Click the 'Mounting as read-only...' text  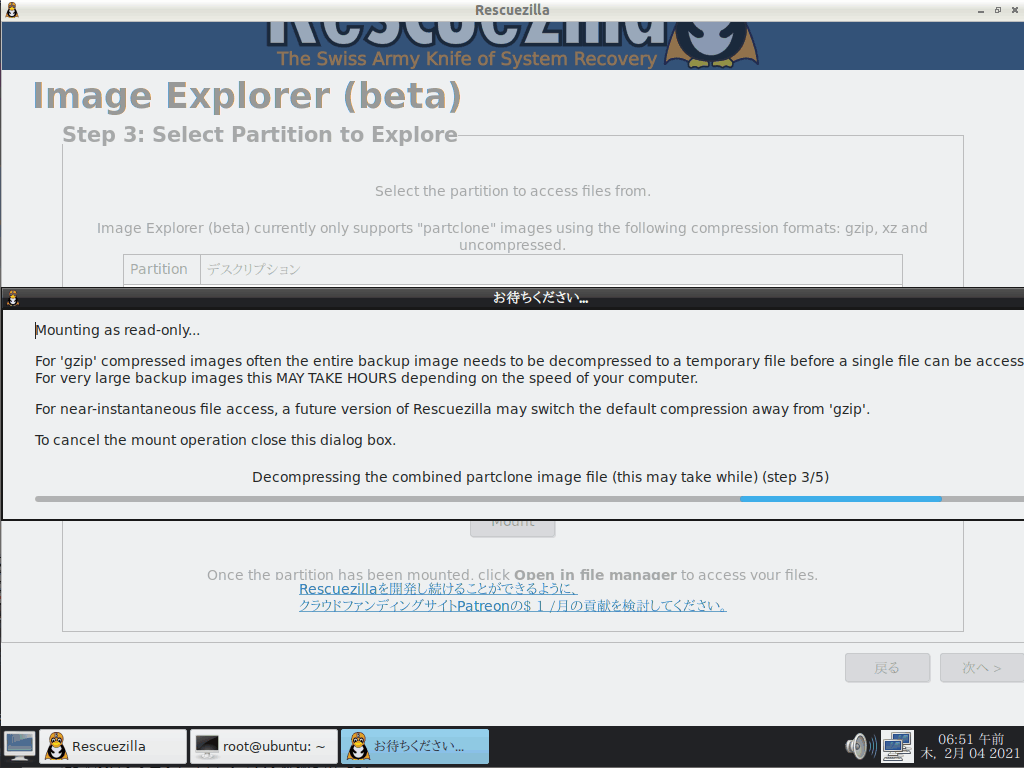coord(118,330)
